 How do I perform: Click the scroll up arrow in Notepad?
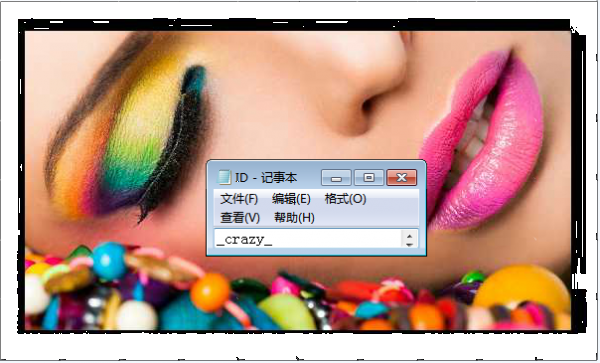coord(410,235)
